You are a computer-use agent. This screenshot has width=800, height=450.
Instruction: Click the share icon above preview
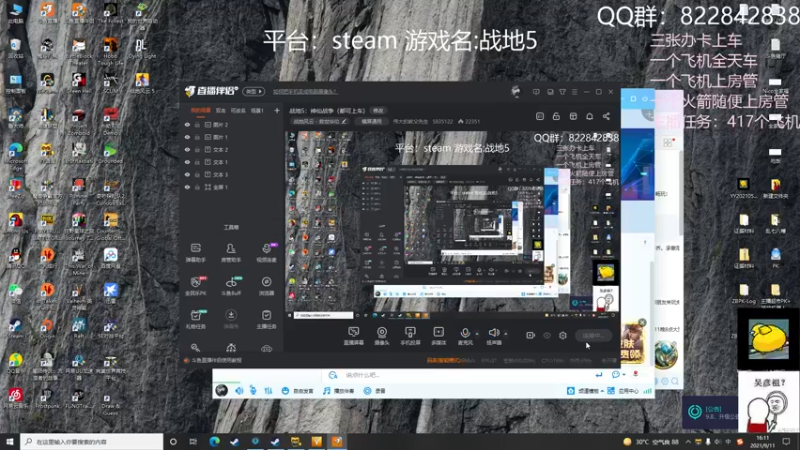coord(606,116)
